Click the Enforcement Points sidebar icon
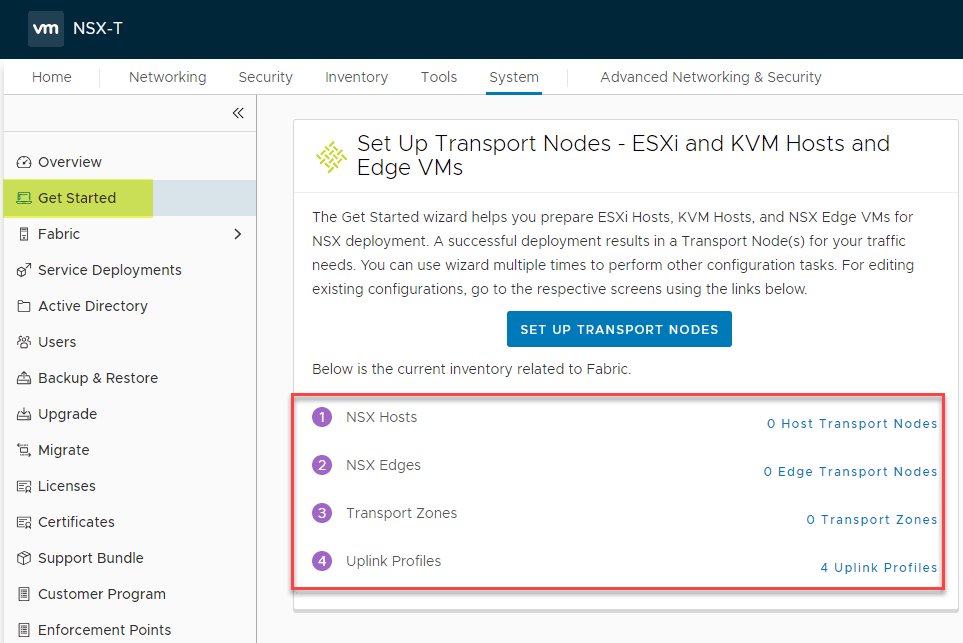This screenshot has height=643, width=963. [23, 629]
